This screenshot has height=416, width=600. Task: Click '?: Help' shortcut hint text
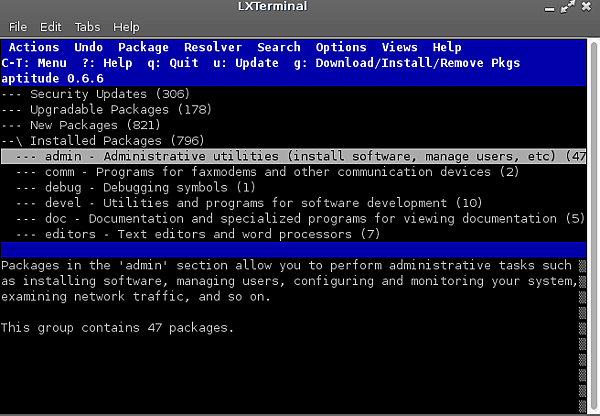tap(107, 63)
